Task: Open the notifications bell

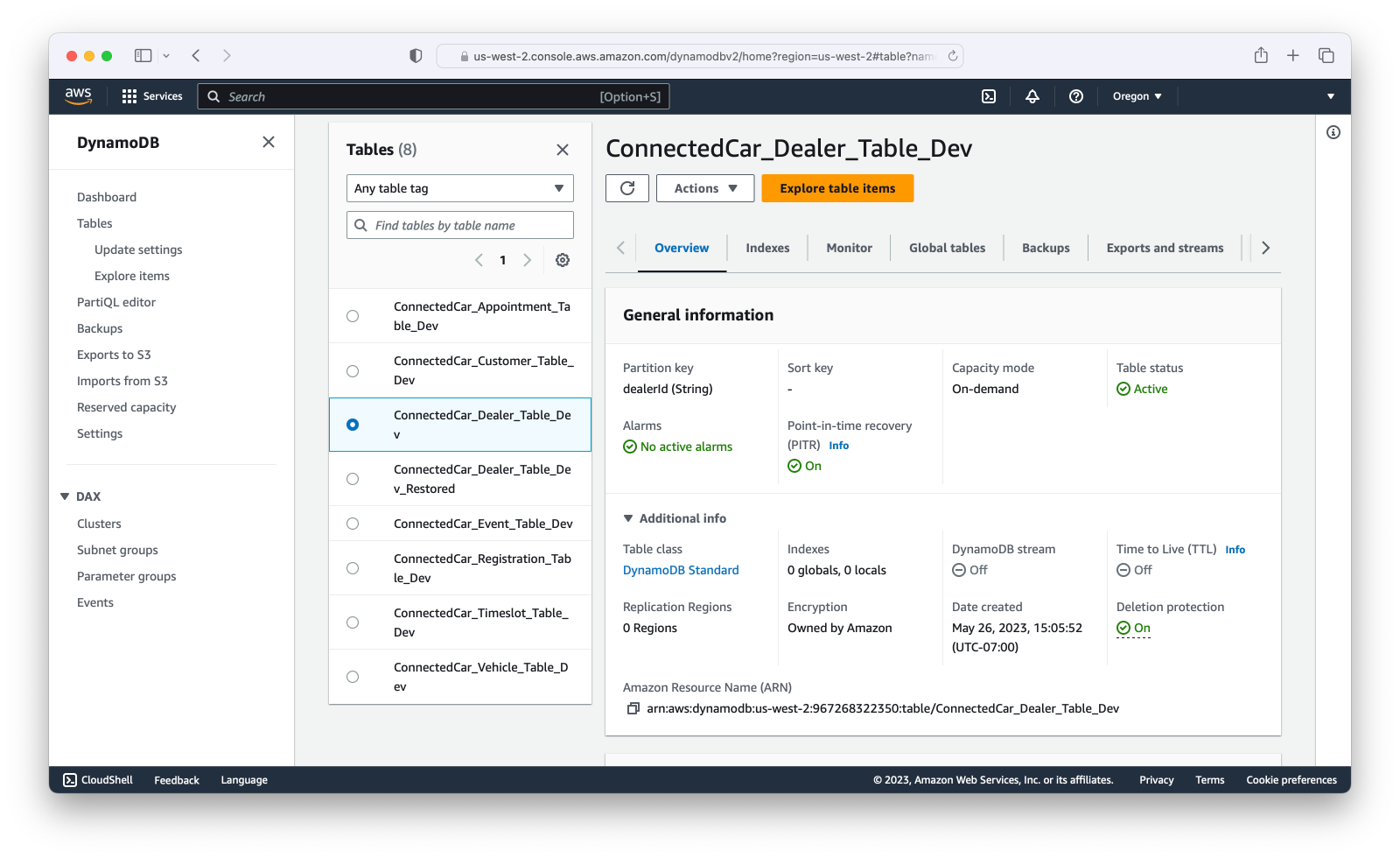Action: click(1032, 96)
